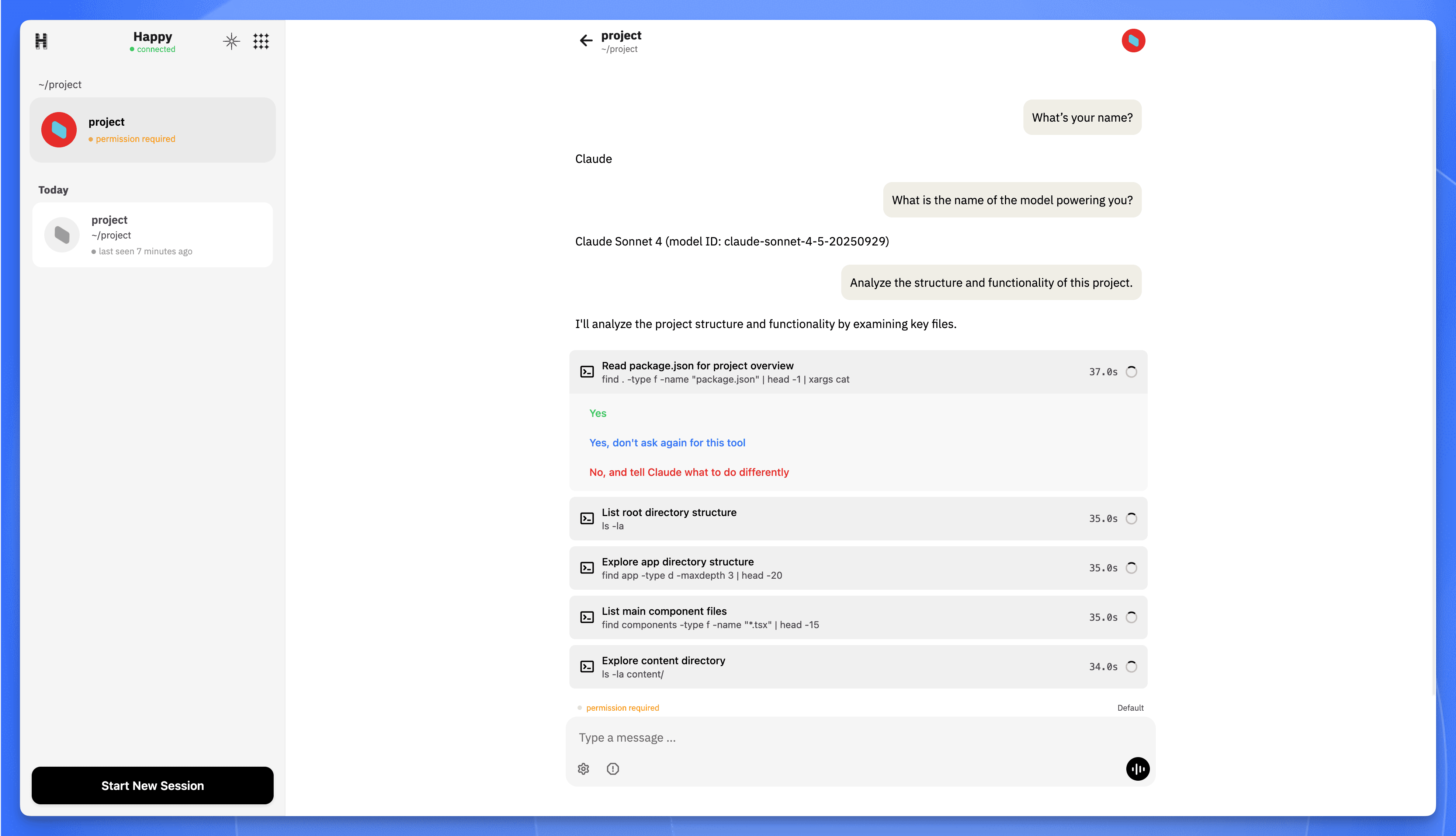Open session settings via gear icon
Screen dimensions: 1456x836
coord(583,769)
